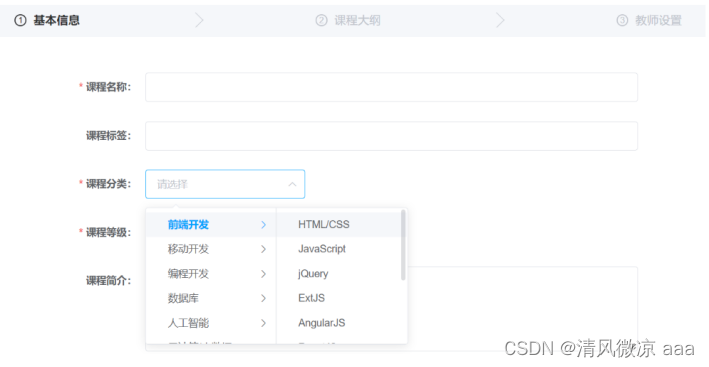Image resolution: width=709 pixels, height=367 pixels.
Task: Click the step 1 circled number icon
Action: 20,20
